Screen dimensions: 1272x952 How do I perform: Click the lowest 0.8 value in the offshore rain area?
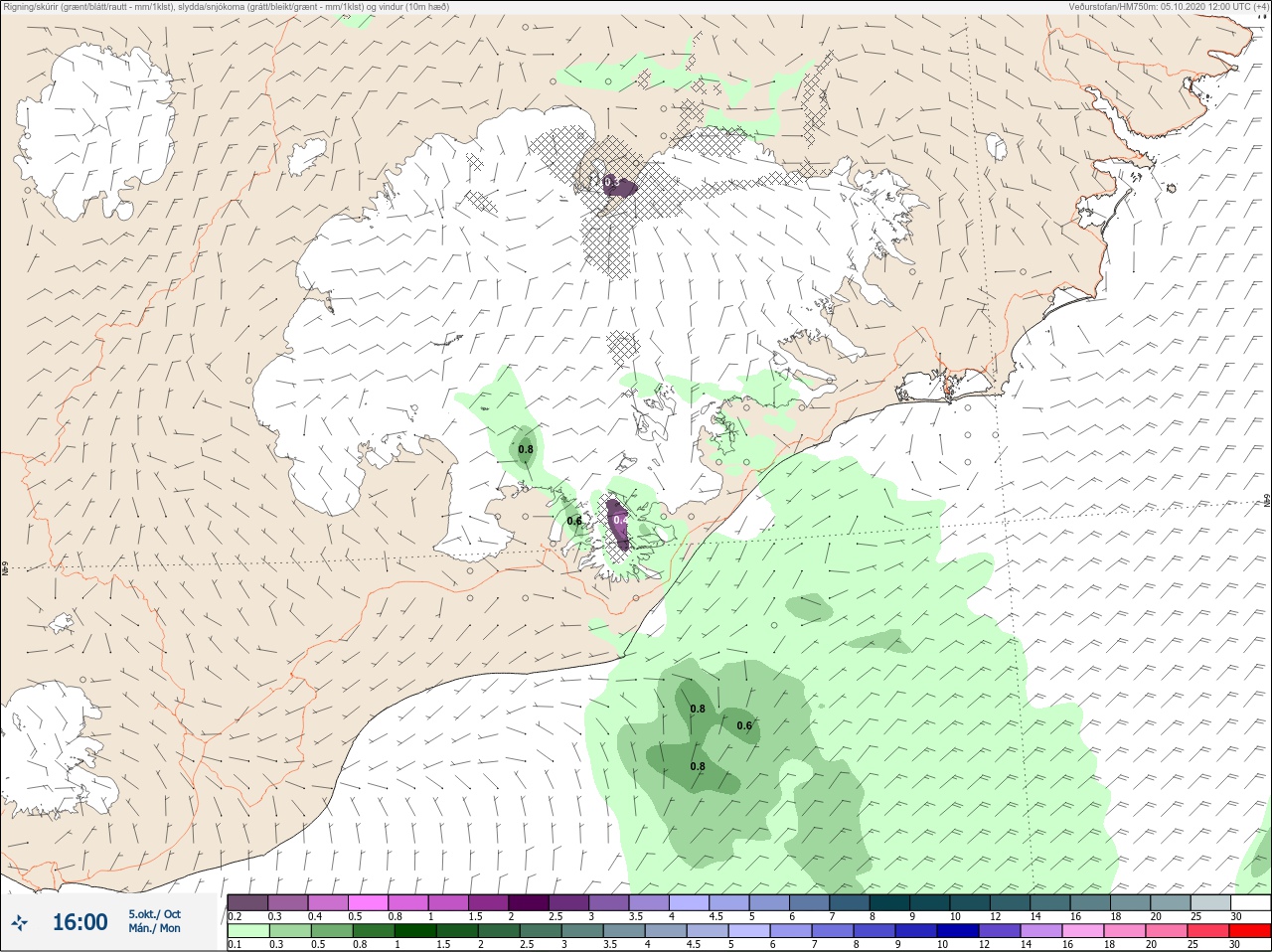[698, 766]
